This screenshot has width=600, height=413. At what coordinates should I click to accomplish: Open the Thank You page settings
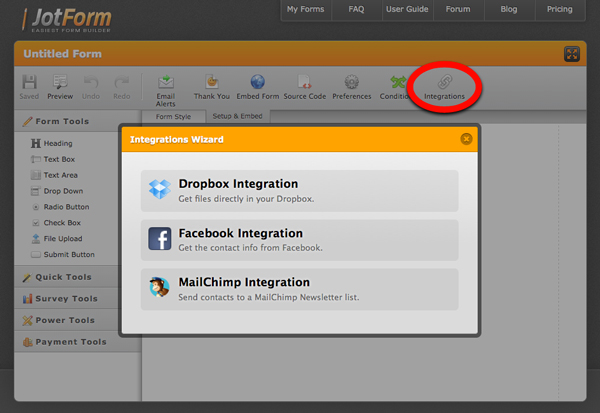pos(212,87)
